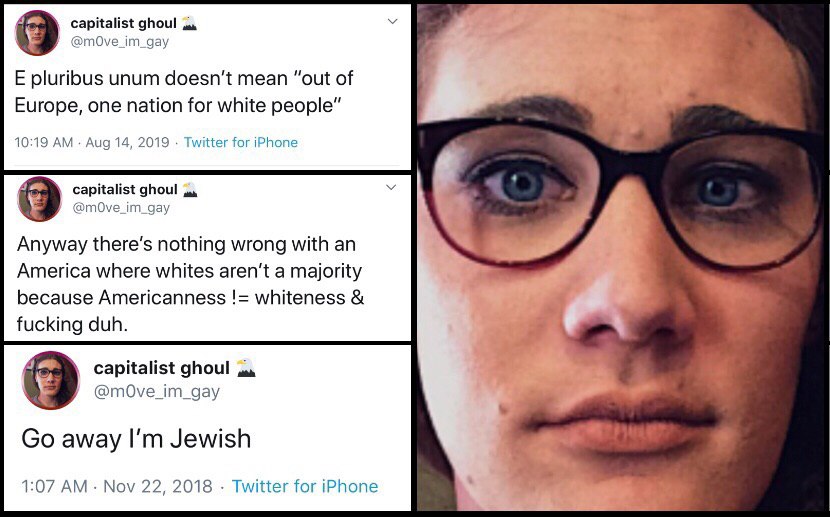Click eagle emoji in first tweet's name
The width and height of the screenshot is (830, 517).
[189, 23]
